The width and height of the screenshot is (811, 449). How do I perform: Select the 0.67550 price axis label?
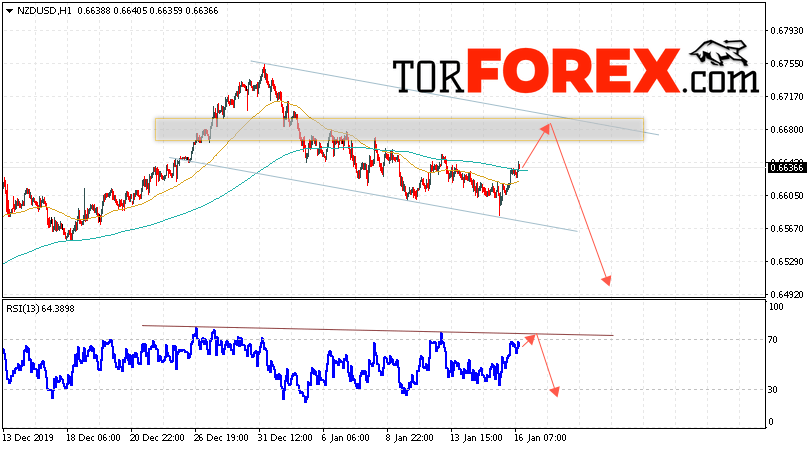[787, 64]
